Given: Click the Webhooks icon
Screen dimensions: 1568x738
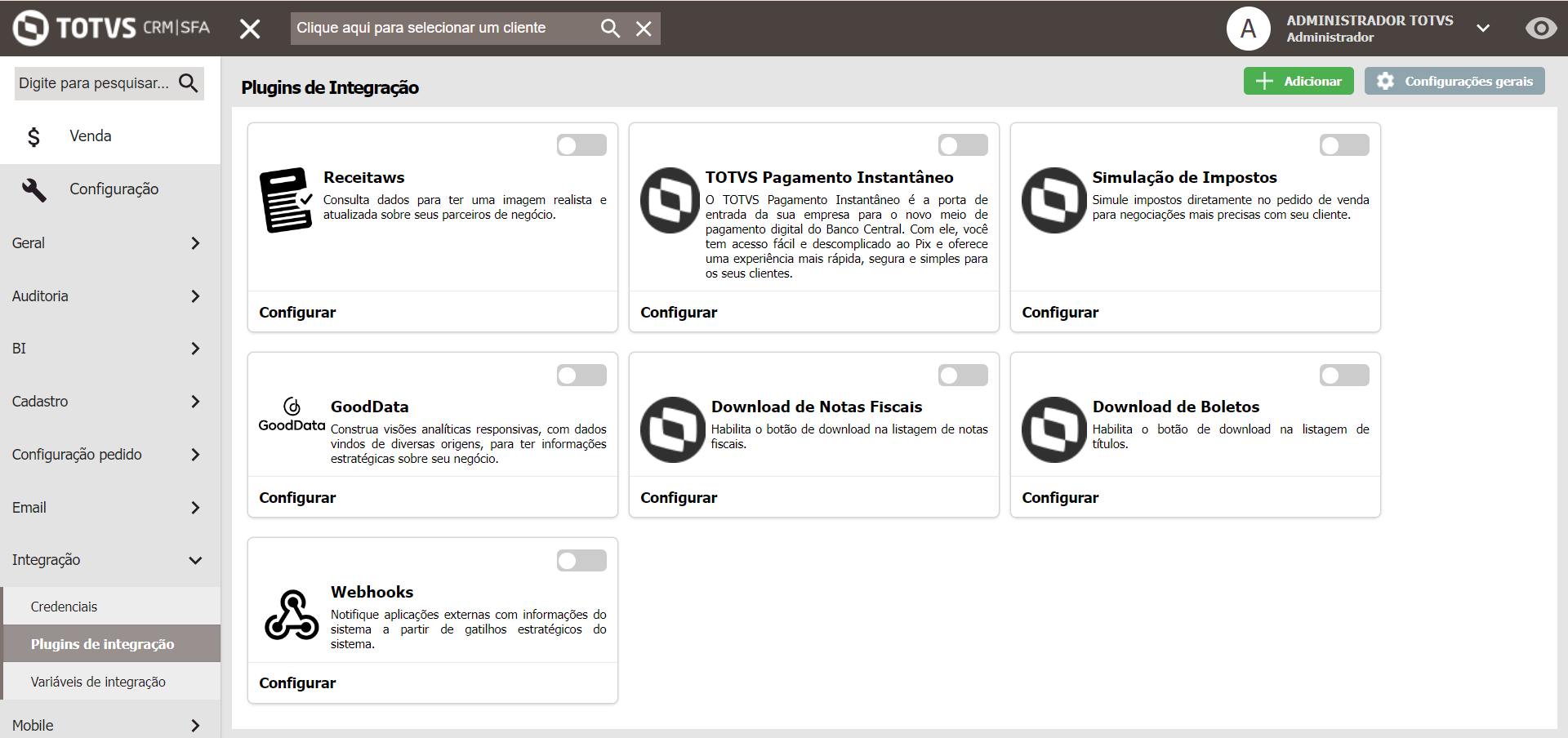Looking at the screenshot, I should 292,615.
